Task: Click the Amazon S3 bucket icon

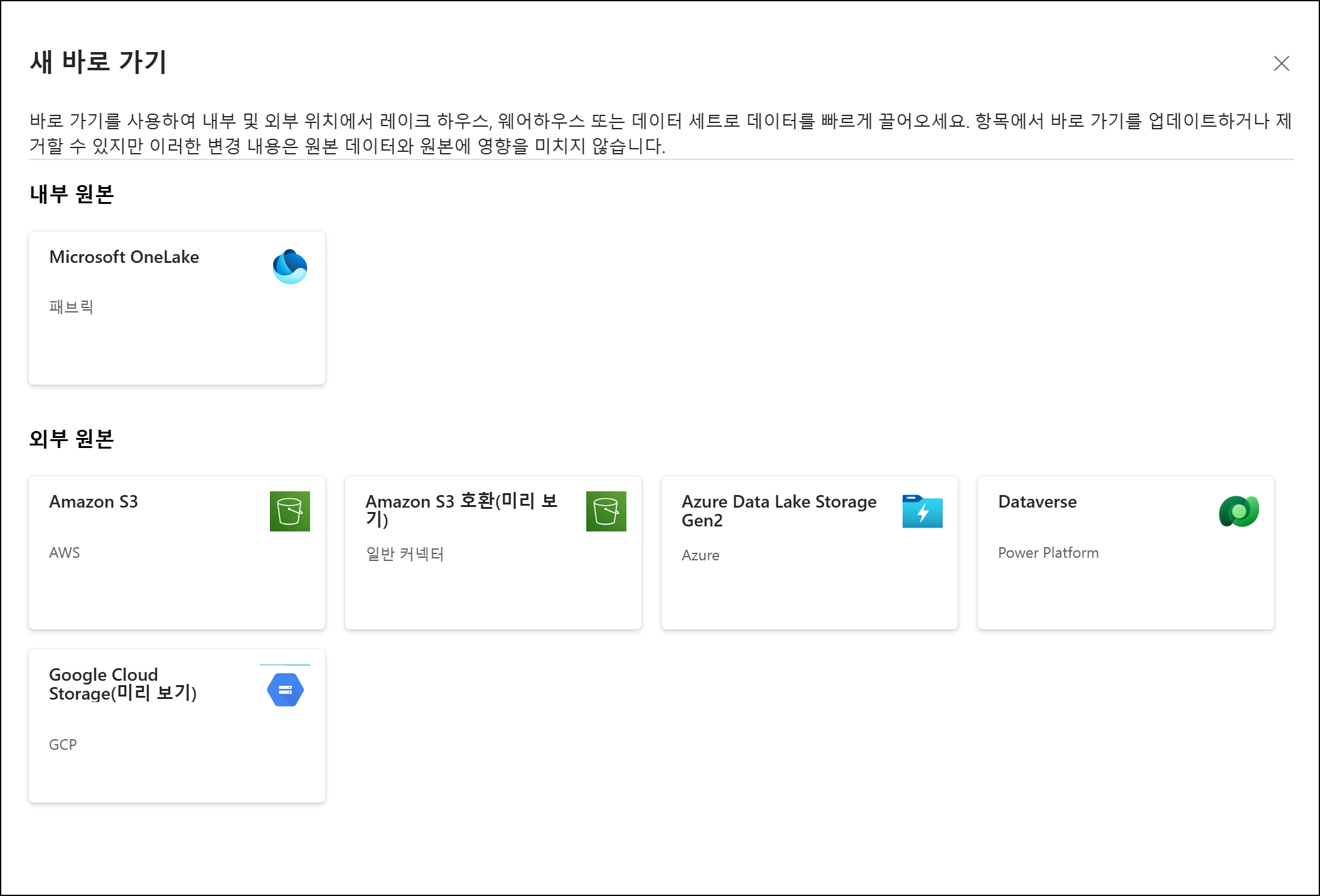Action: (x=289, y=511)
